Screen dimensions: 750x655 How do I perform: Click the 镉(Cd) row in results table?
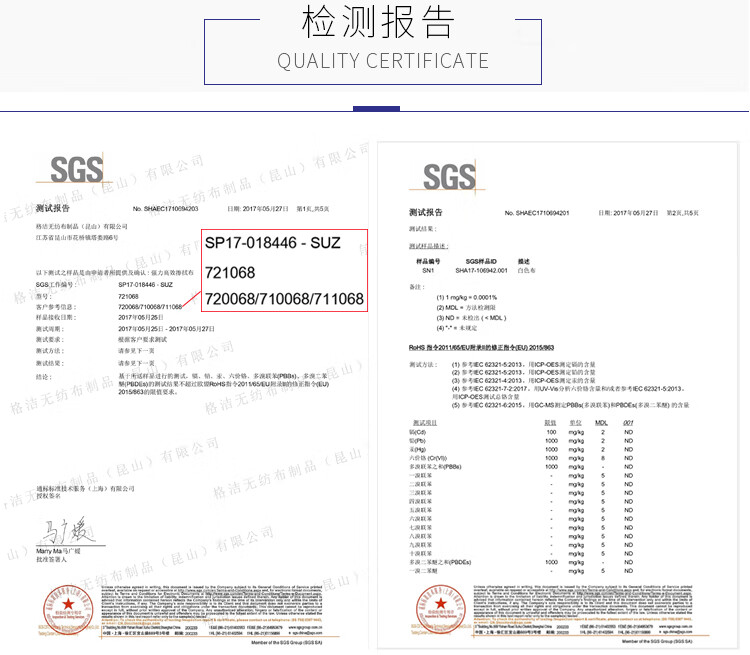click(x=522, y=432)
